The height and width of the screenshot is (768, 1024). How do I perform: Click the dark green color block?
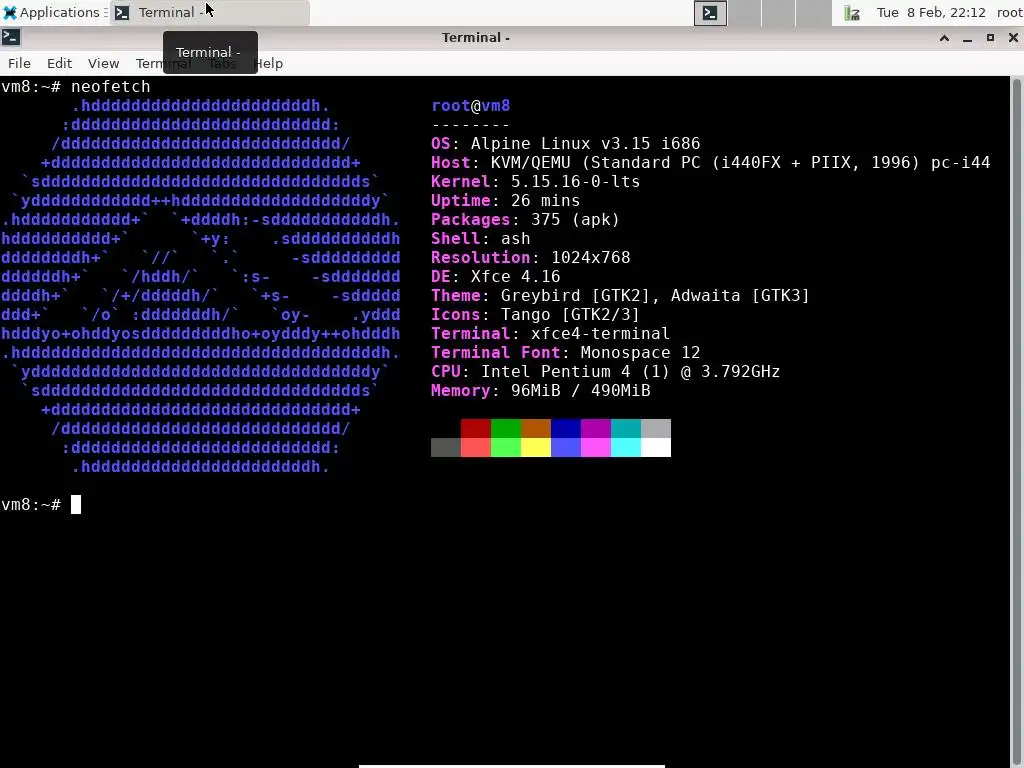pos(505,428)
